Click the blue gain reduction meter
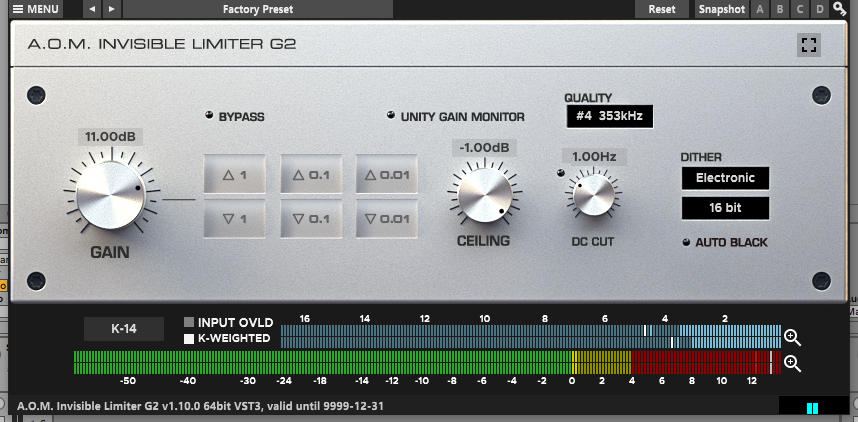This screenshot has height=422, width=858. pos(531,336)
